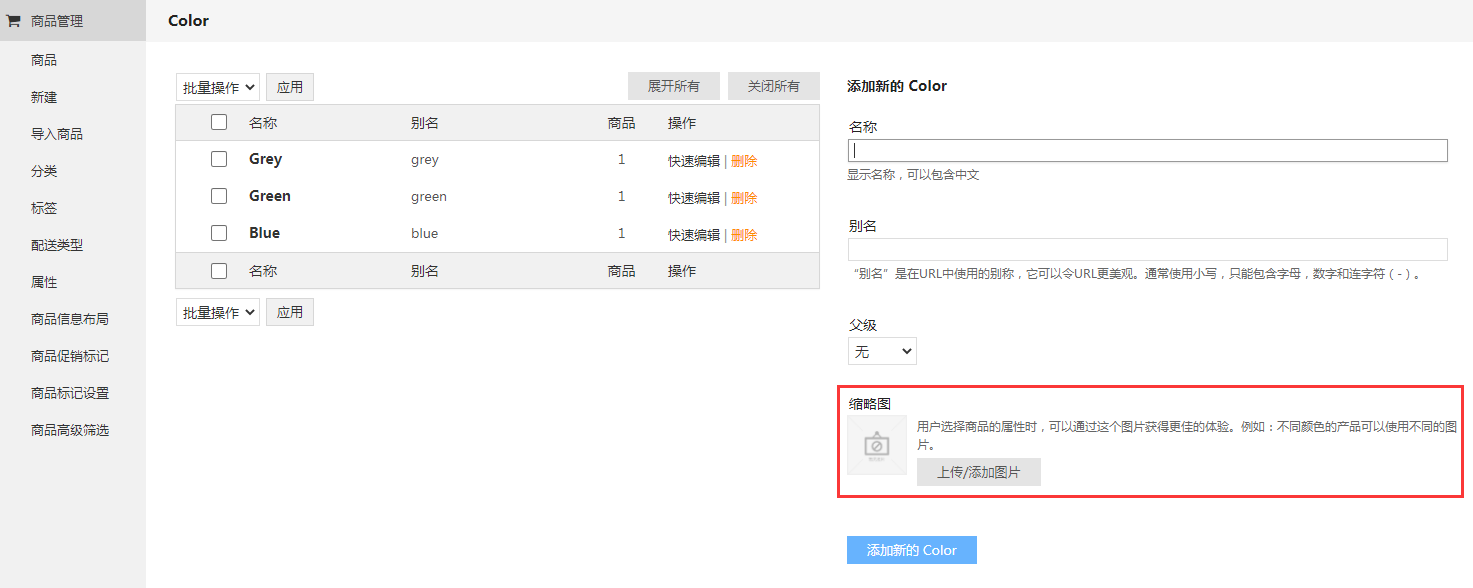This screenshot has width=1473, height=588.
Task: Tick the checkbox for the Blue row
Action: [219, 233]
